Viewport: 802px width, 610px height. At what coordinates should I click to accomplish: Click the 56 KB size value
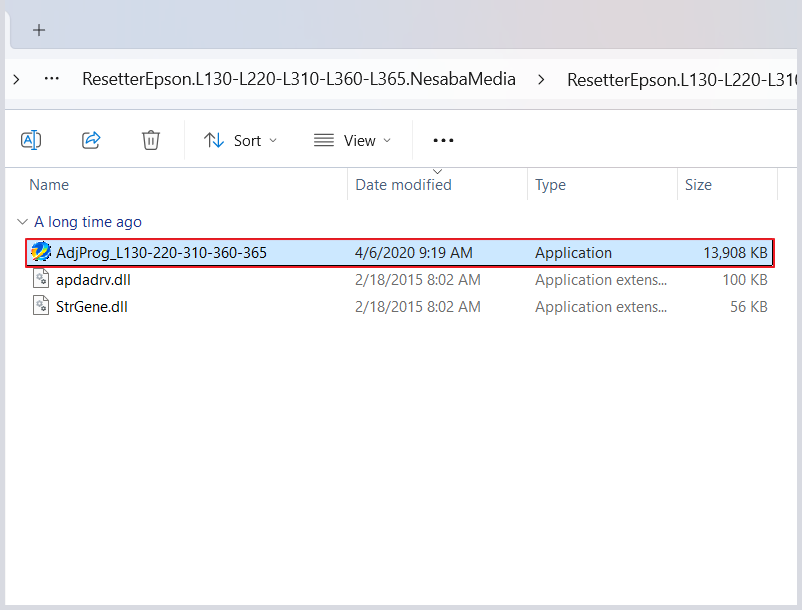click(x=749, y=307)
